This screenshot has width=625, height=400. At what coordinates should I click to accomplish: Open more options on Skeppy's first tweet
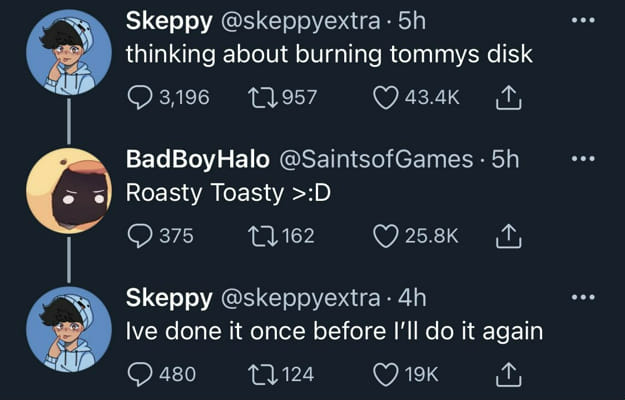(581, 21)
